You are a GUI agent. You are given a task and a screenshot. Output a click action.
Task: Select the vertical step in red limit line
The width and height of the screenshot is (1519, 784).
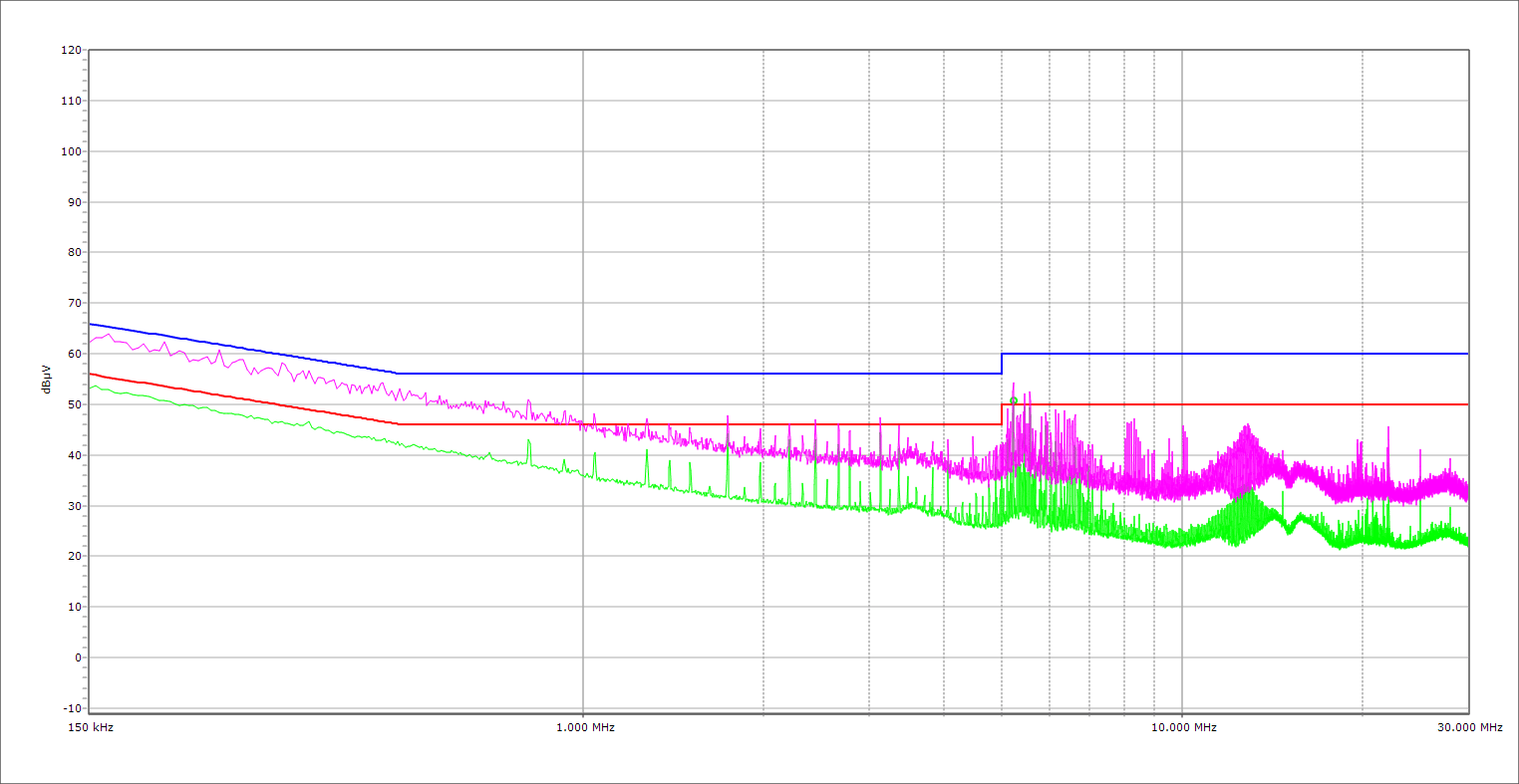(1002, 414)
